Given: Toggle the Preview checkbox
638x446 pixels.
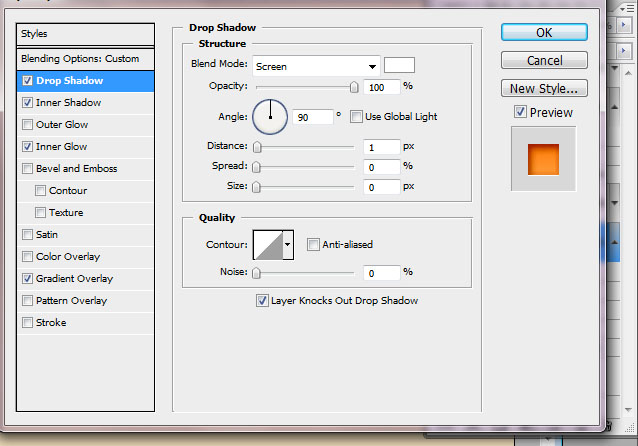Looking at the screenshot, I should tap(520, 112).
